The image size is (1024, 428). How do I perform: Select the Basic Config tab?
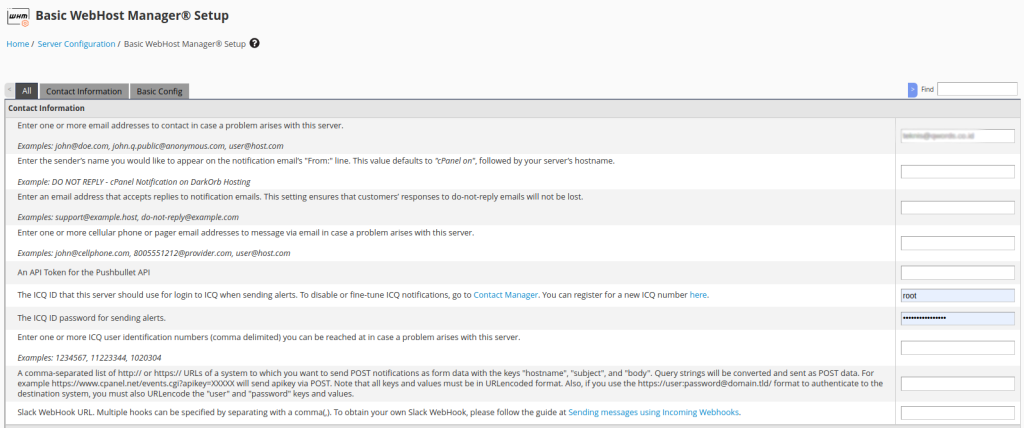click(x=159, y=91)
